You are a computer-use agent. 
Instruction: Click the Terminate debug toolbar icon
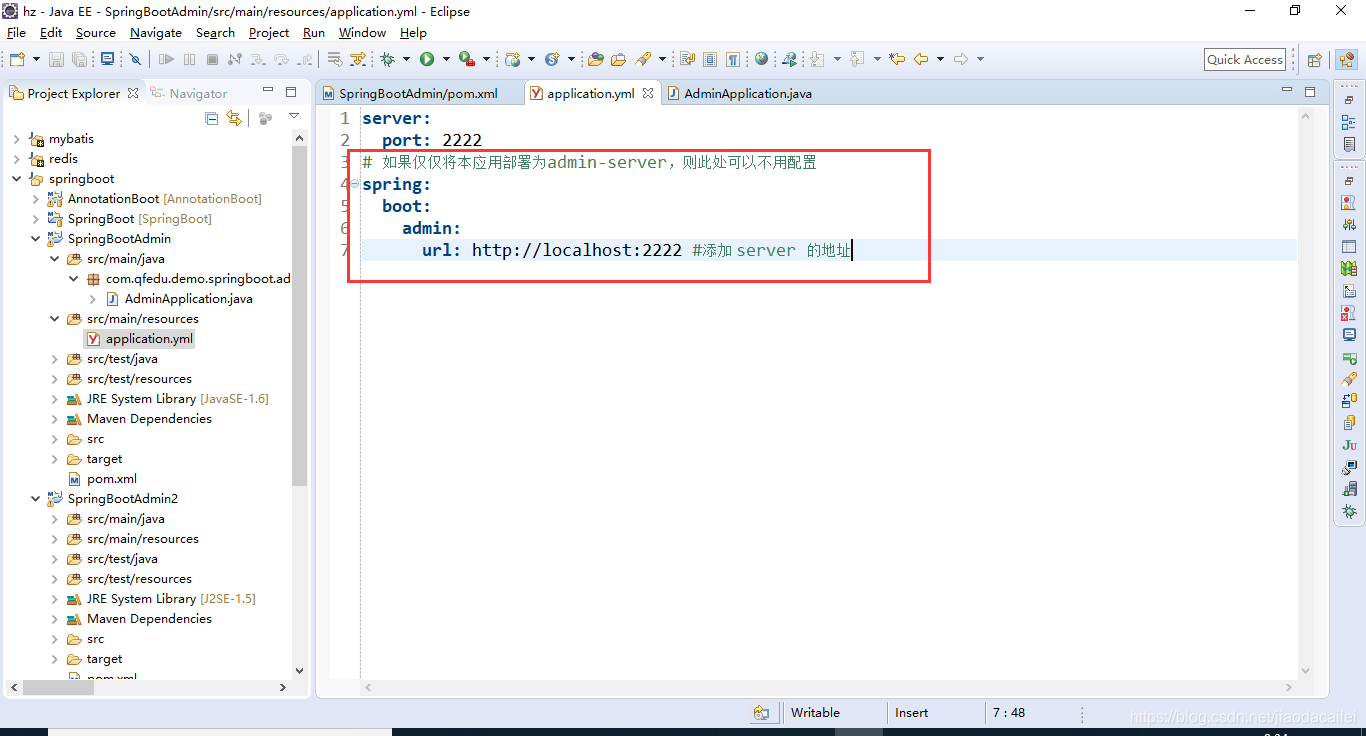pos(212,59)
